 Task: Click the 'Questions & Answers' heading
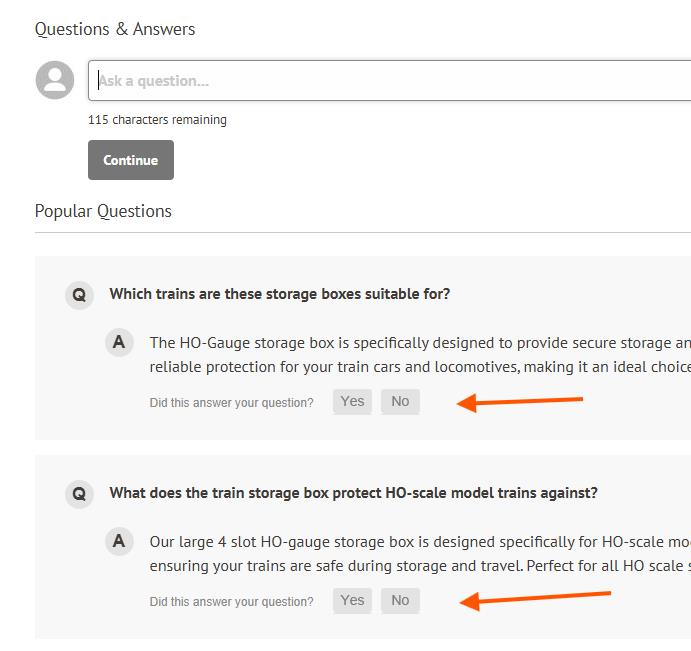(x=115, y=29)
